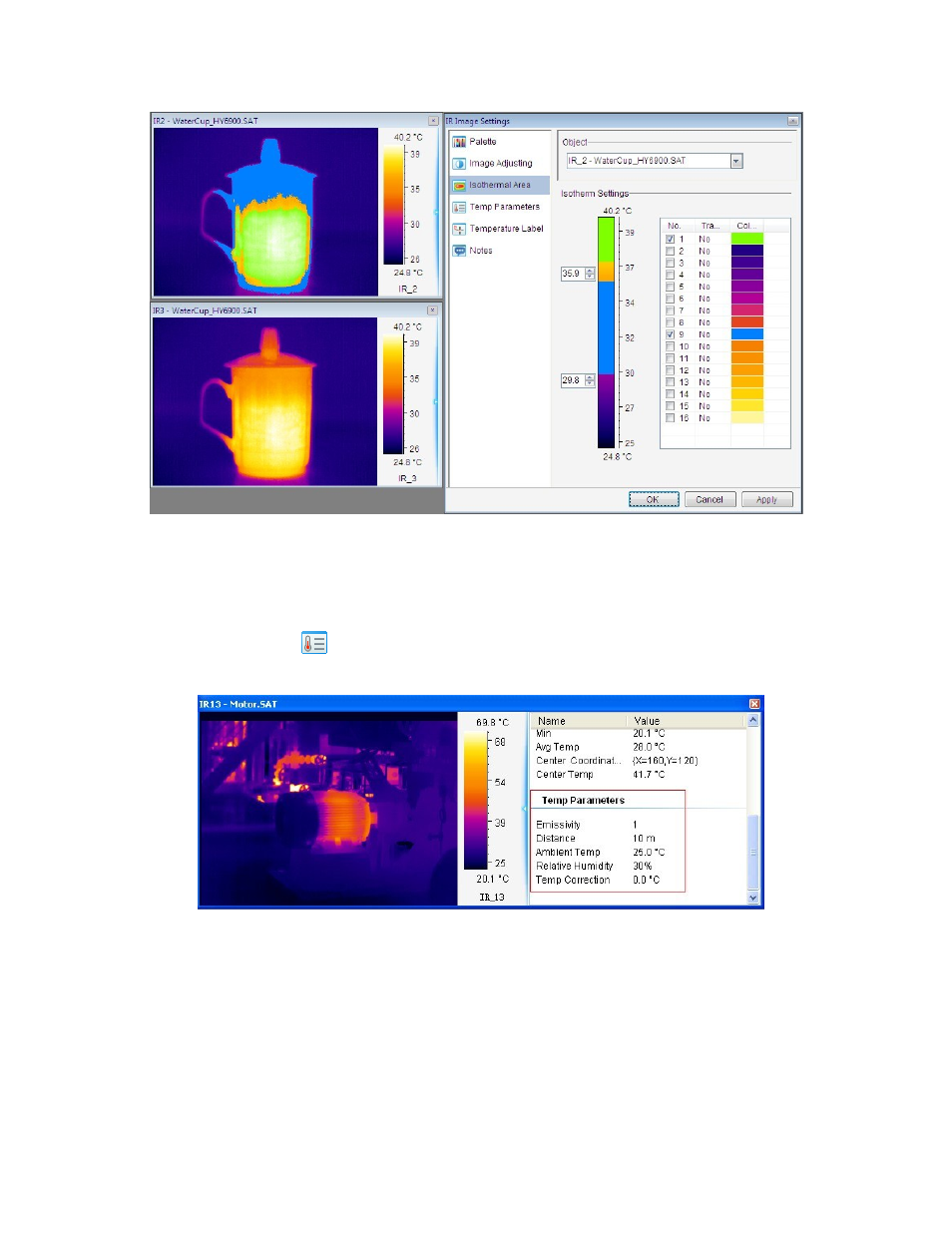
Task: Select the Center Temp row
Action: coord(639,775)
